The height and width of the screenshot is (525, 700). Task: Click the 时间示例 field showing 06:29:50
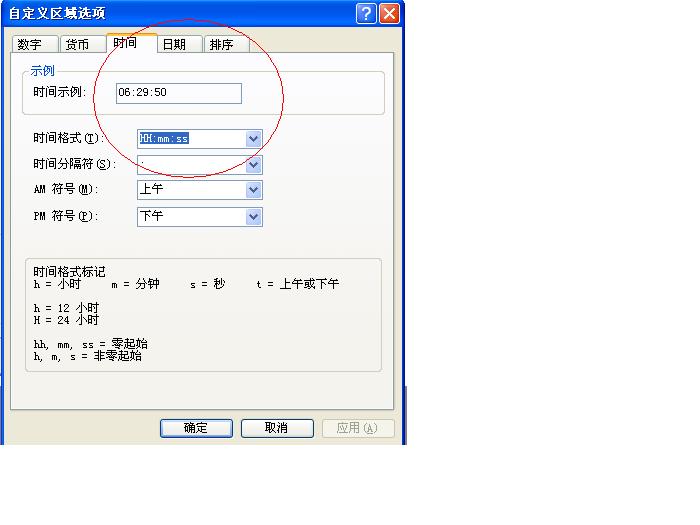point(179,93)
